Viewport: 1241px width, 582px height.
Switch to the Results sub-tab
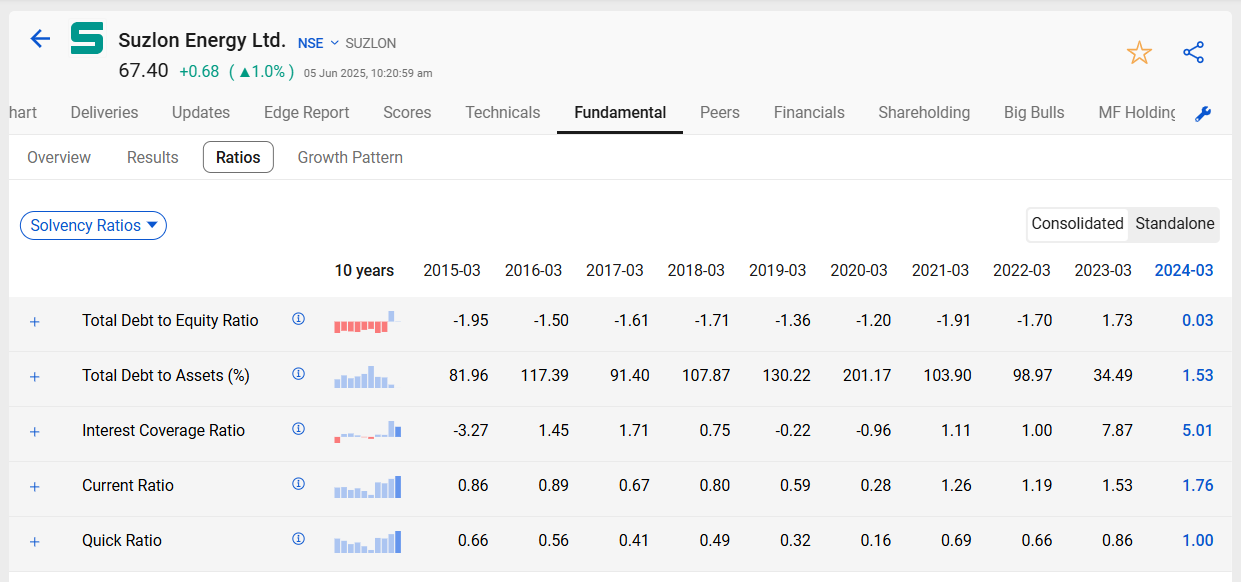point(153,158)
